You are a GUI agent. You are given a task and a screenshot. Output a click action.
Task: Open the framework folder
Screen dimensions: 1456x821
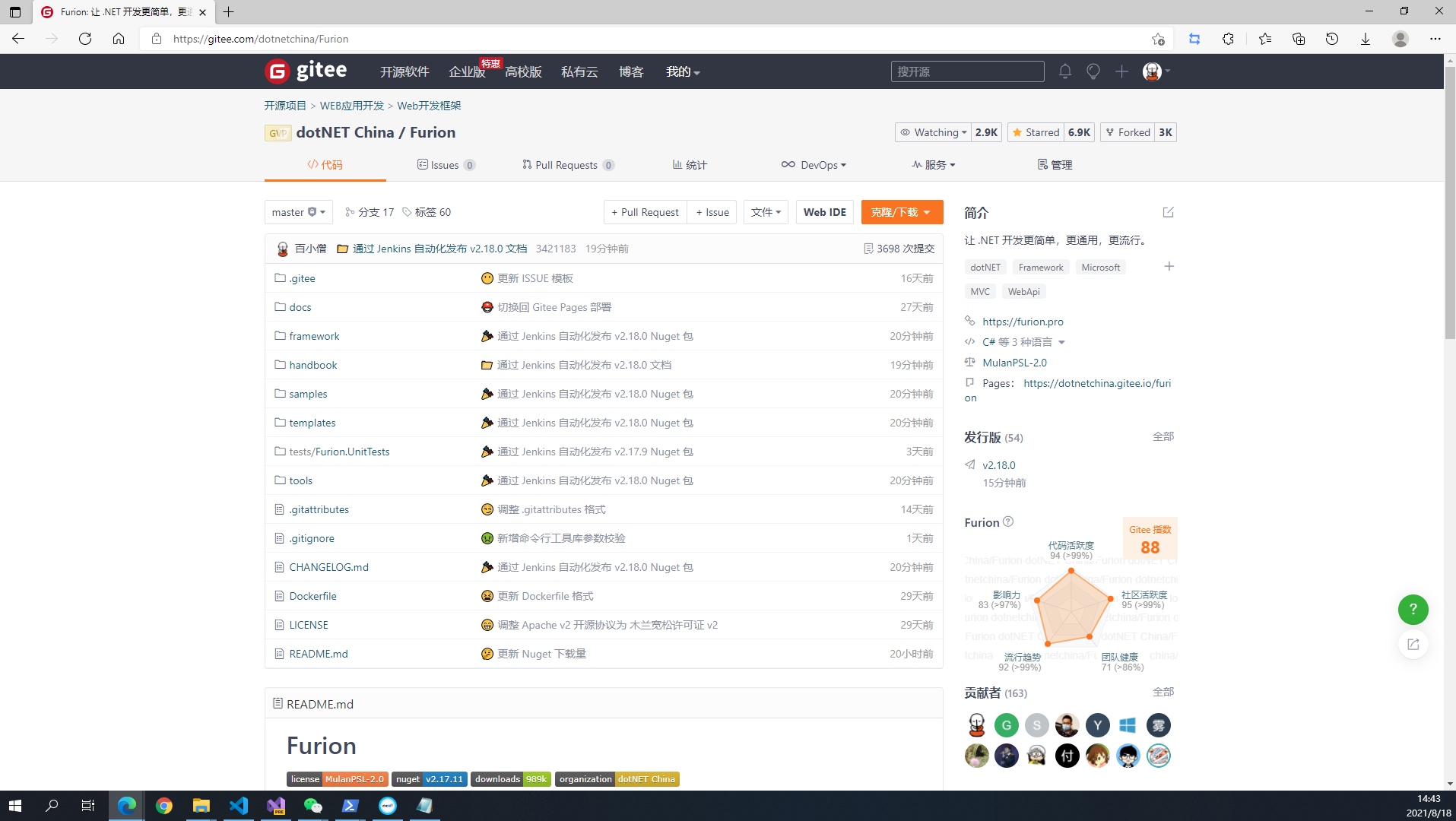pyautogui.click(x=314, y=336)
